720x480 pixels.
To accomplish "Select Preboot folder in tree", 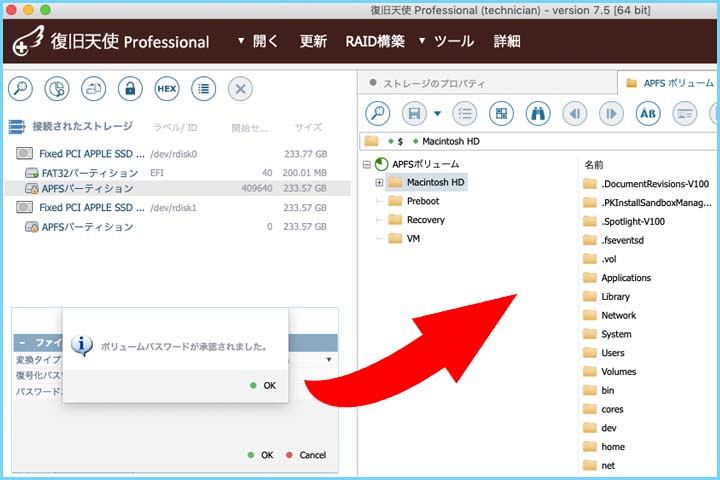I will click(414, 201).
